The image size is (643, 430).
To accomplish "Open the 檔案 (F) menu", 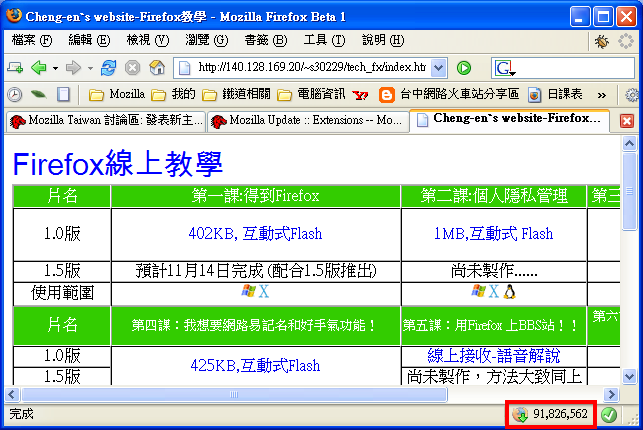I will [32, 40].
